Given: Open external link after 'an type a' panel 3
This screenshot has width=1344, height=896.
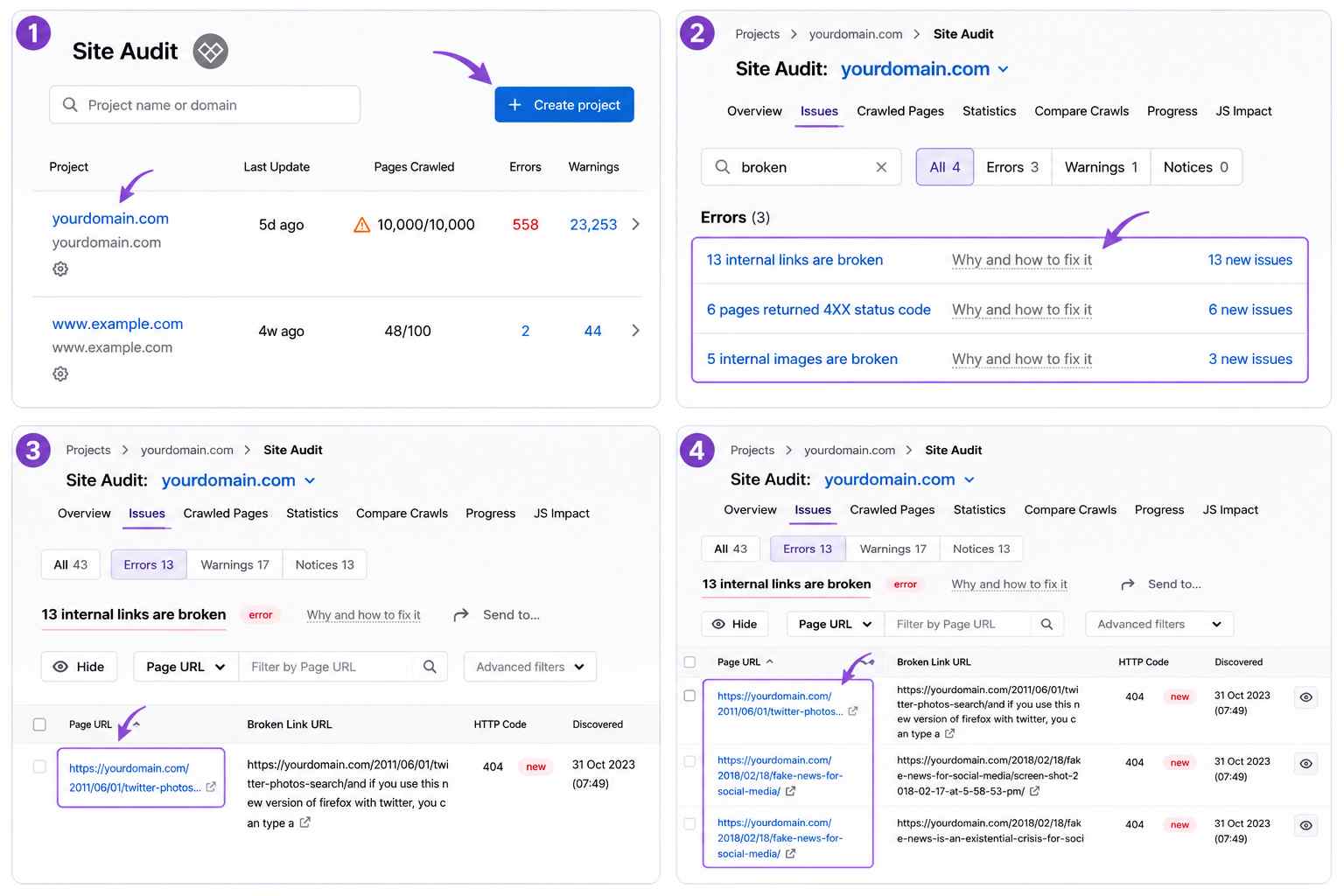Looking at the screenshot, I should pyautogui.click(x=304, y=822).
